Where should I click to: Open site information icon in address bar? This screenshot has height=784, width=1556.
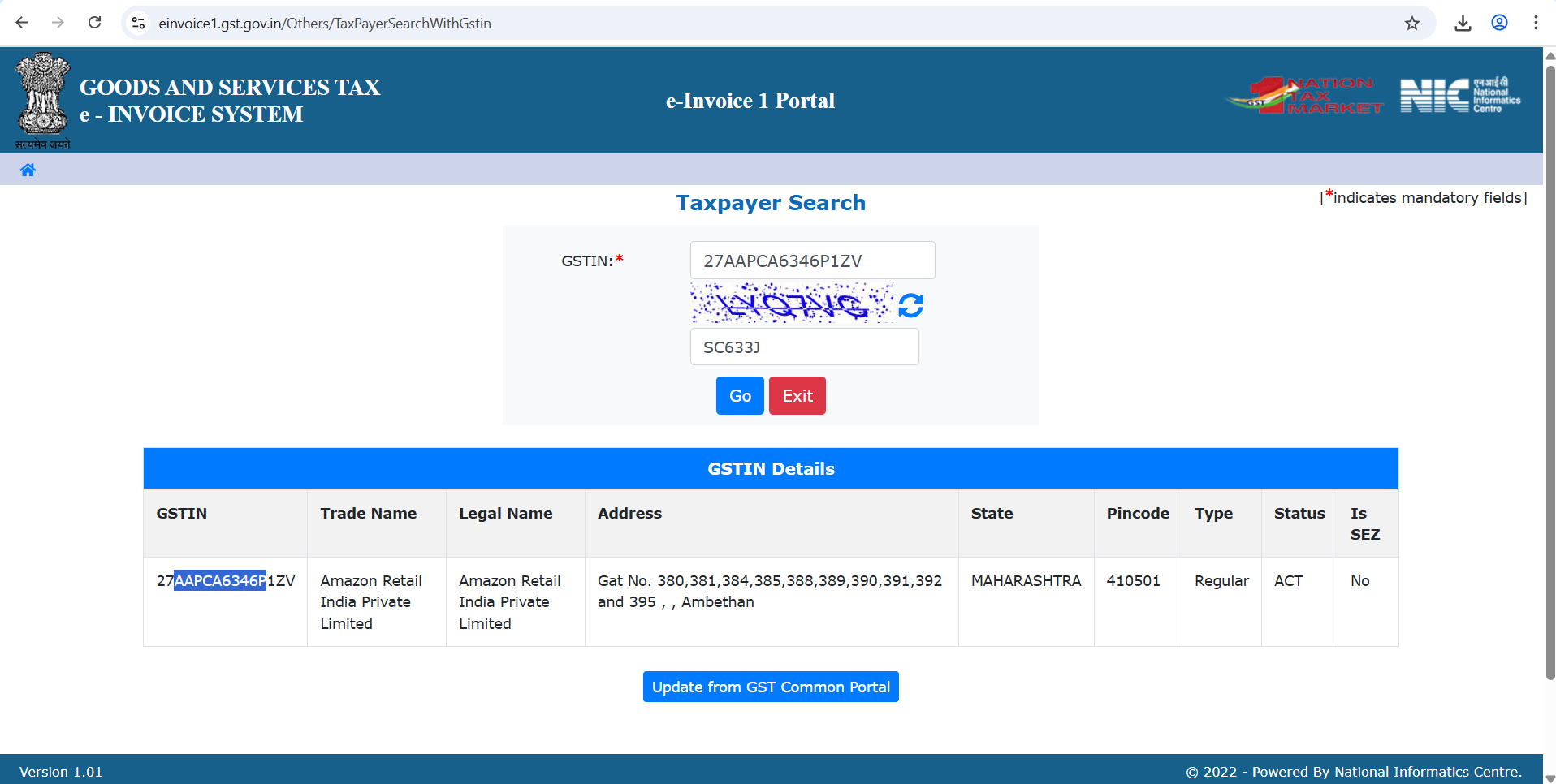pos(139,24)
